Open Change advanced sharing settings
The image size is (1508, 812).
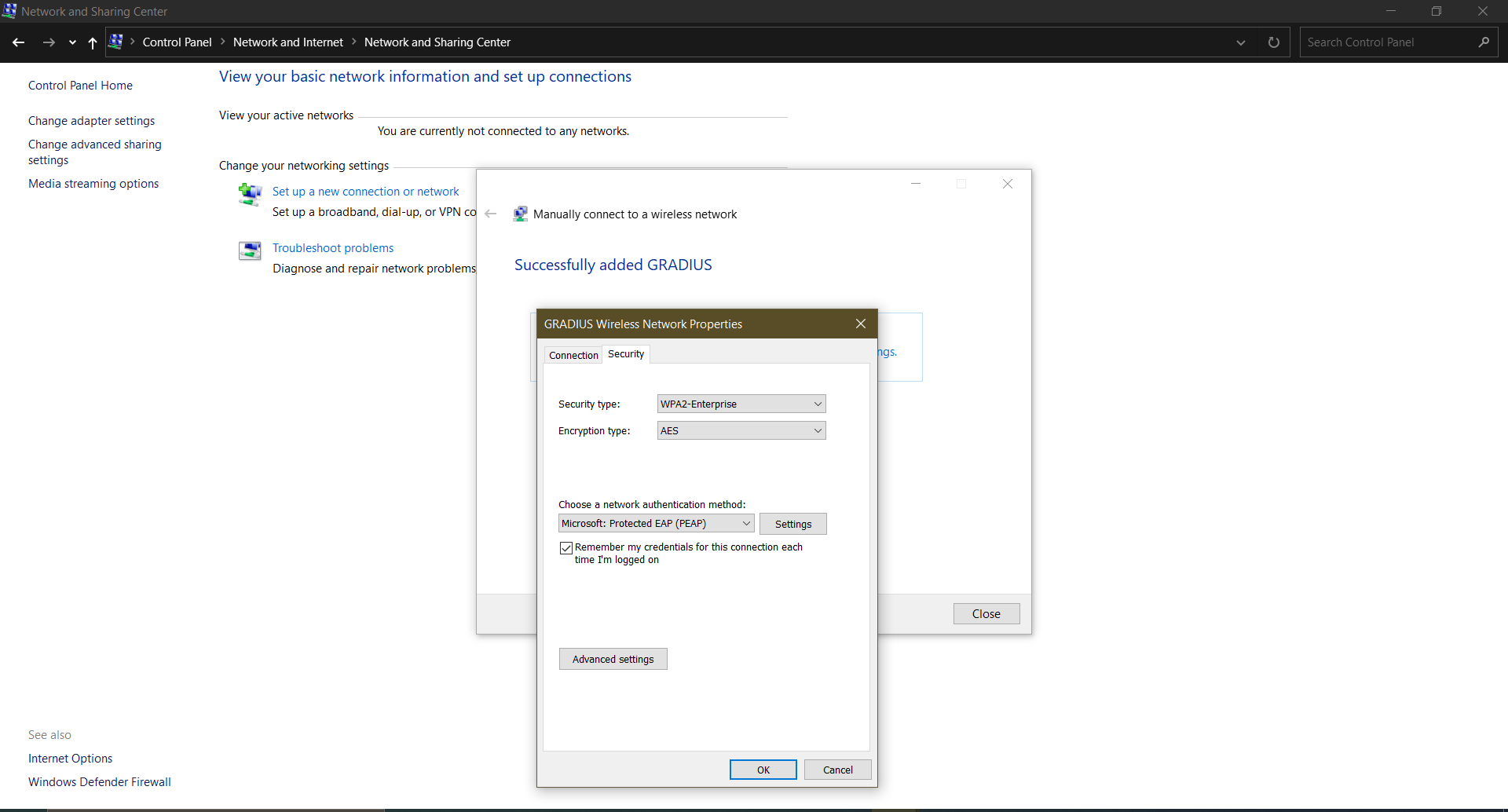coord(95,152)
